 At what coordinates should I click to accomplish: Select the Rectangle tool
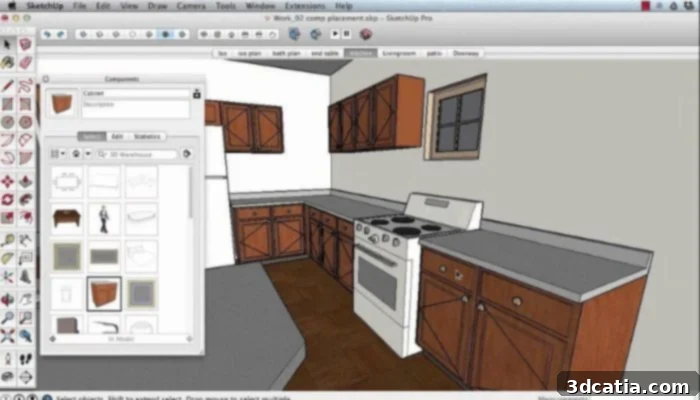7,104
